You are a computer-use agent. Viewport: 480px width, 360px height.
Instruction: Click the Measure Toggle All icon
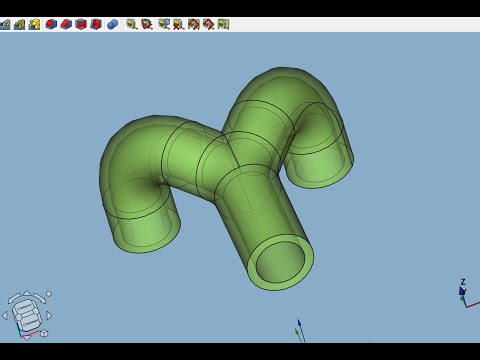tap(194, 24)
